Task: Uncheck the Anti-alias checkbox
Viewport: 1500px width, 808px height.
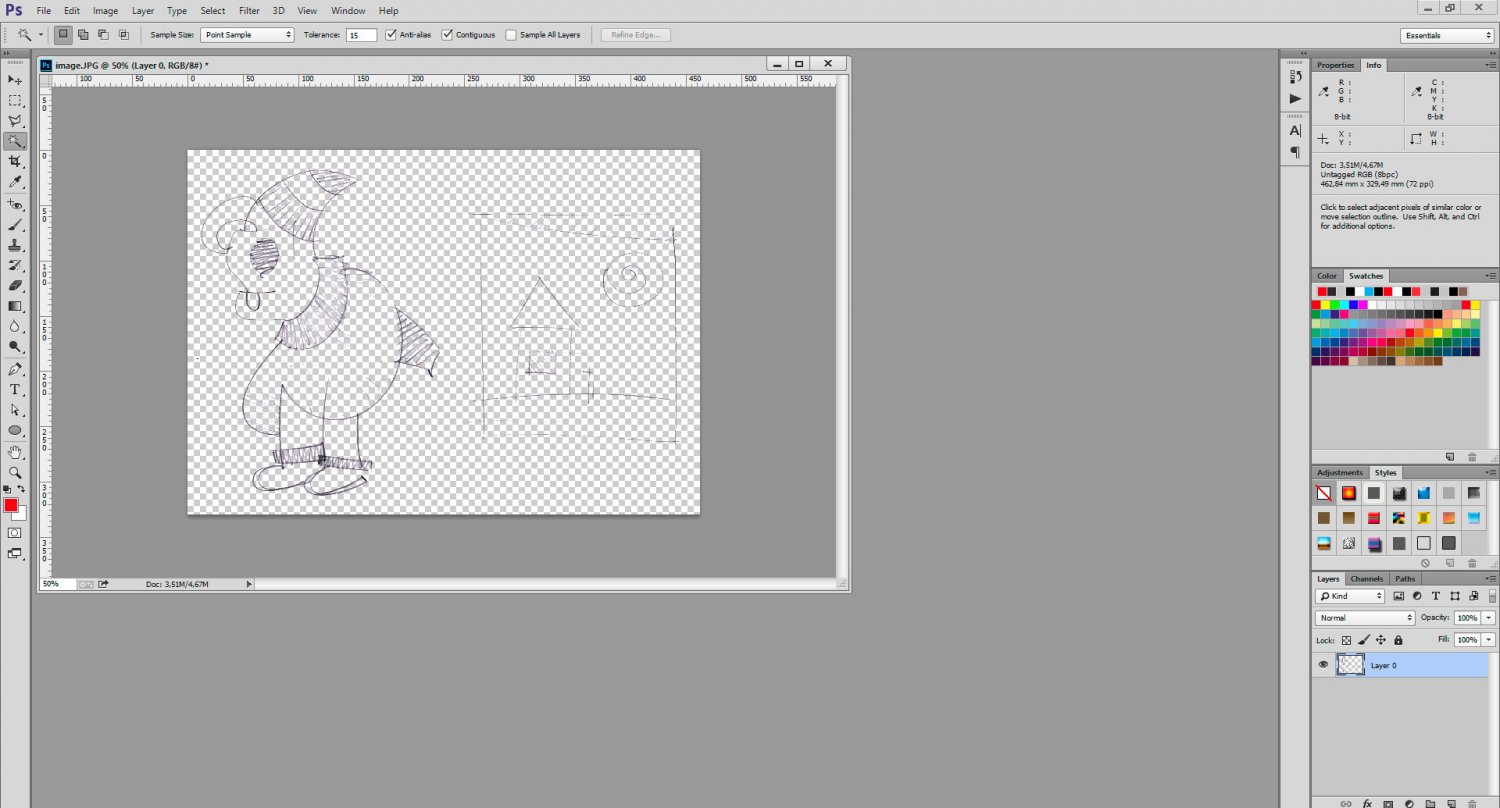Action: (391, 35)
